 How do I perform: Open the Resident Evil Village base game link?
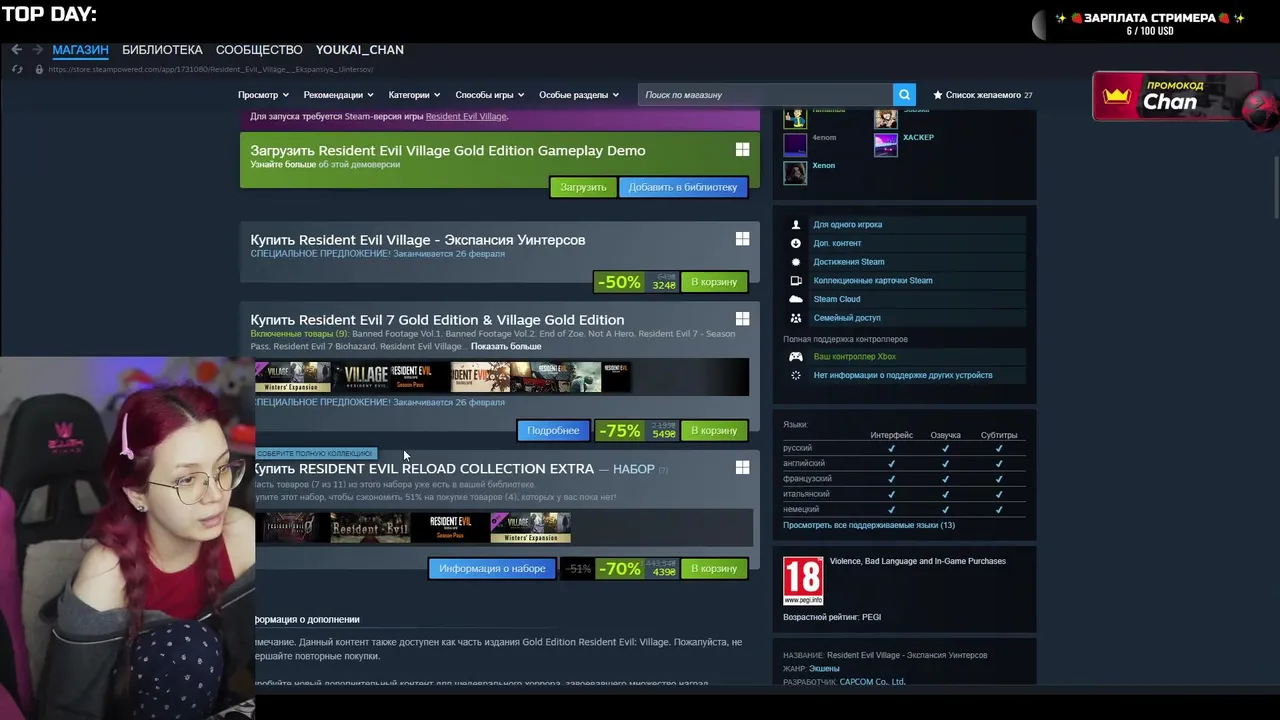[x=466, y=116]
